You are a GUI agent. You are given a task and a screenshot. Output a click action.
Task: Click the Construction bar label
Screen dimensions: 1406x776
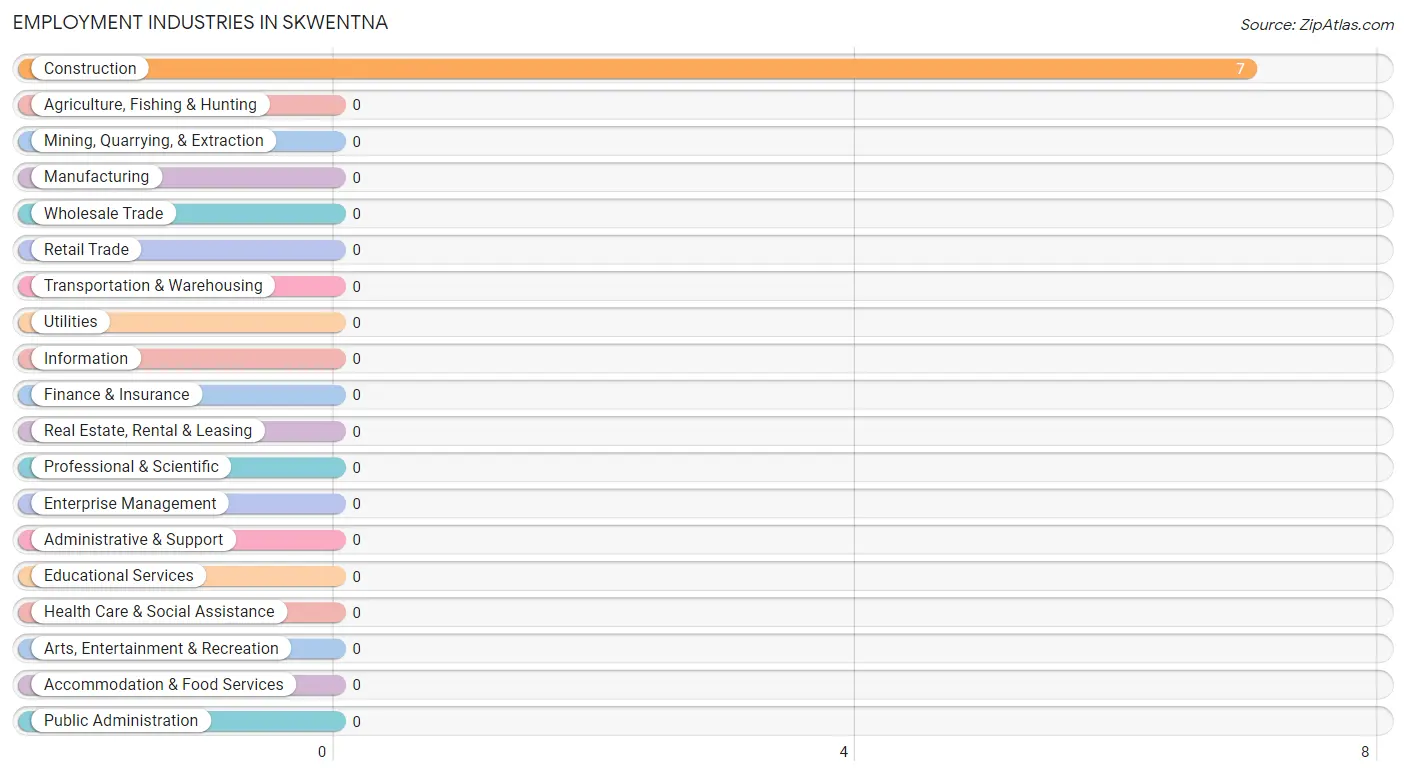coord(90,69)
